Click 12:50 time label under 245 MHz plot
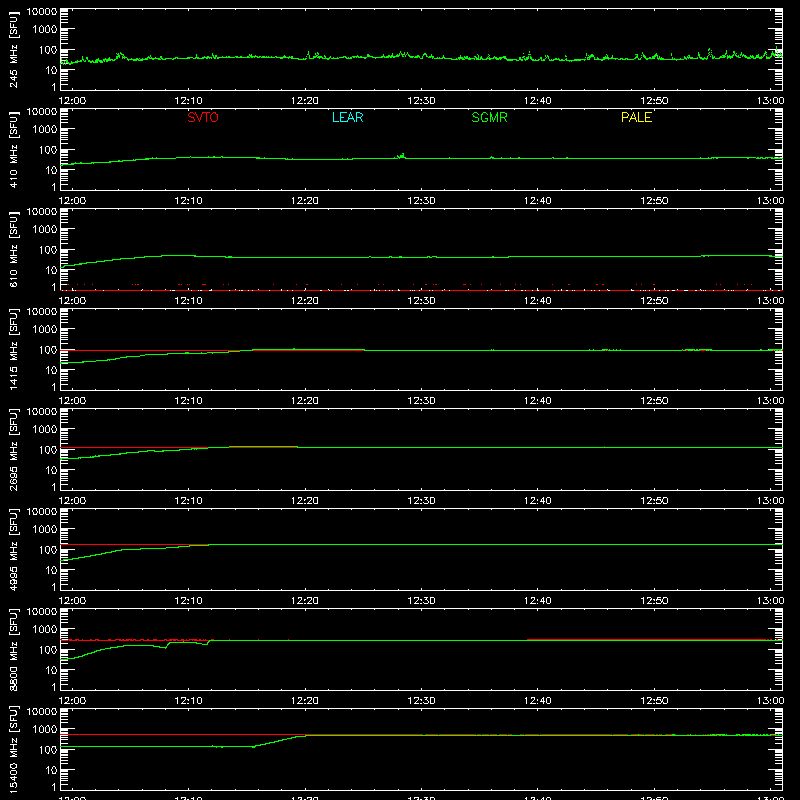Screen dimensions: 800x800 (x=654, y=101)
